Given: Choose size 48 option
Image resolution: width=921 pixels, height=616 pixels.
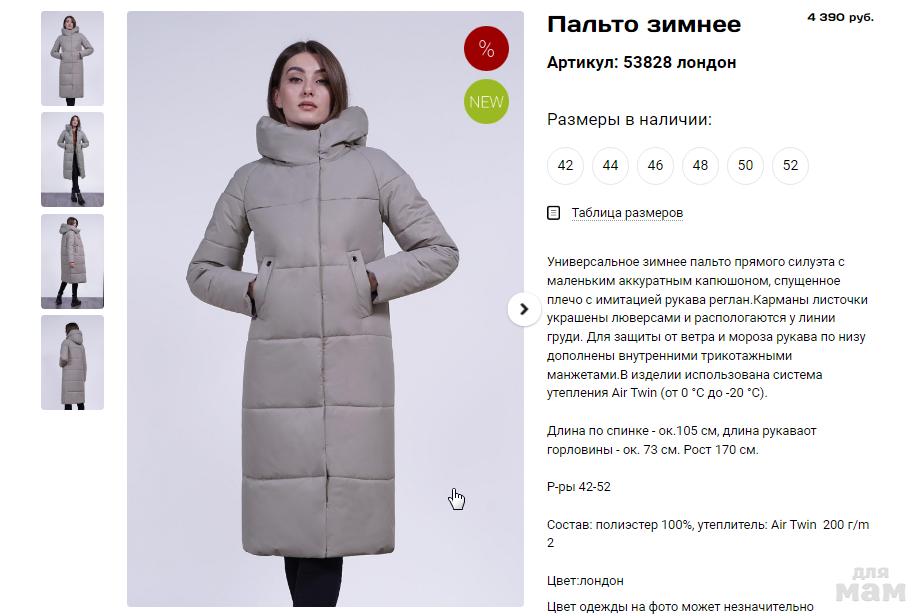Looking at the screenshot, I should tap(700, 166).
